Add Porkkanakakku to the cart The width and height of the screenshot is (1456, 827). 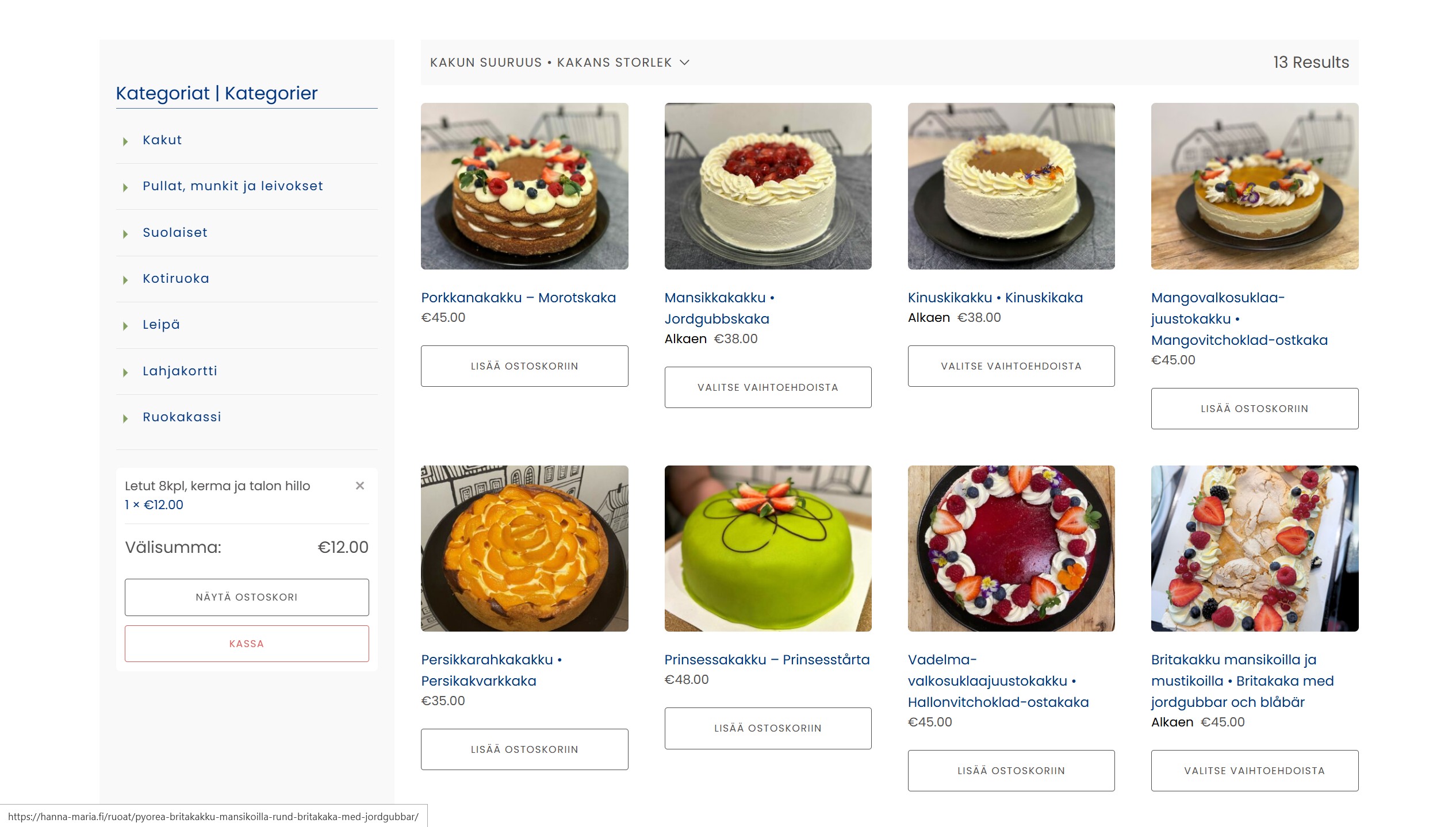click(524, 366)
